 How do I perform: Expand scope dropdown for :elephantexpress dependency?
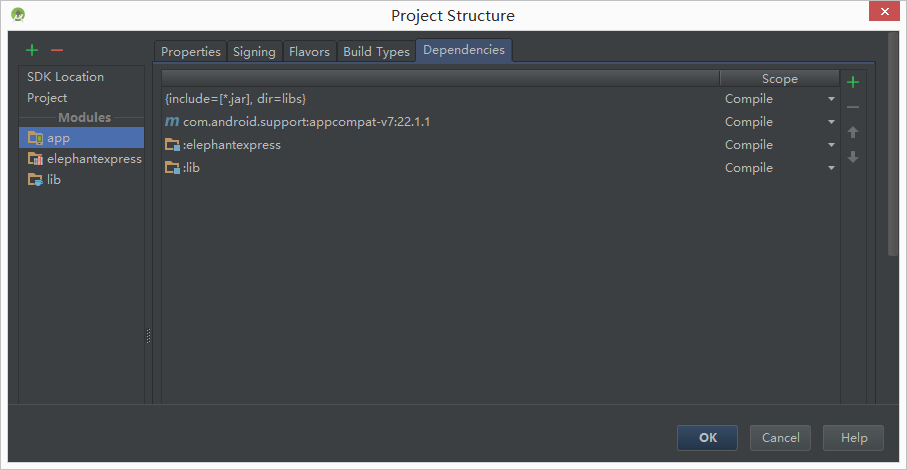pyautogui.click(x=831, y=145)
